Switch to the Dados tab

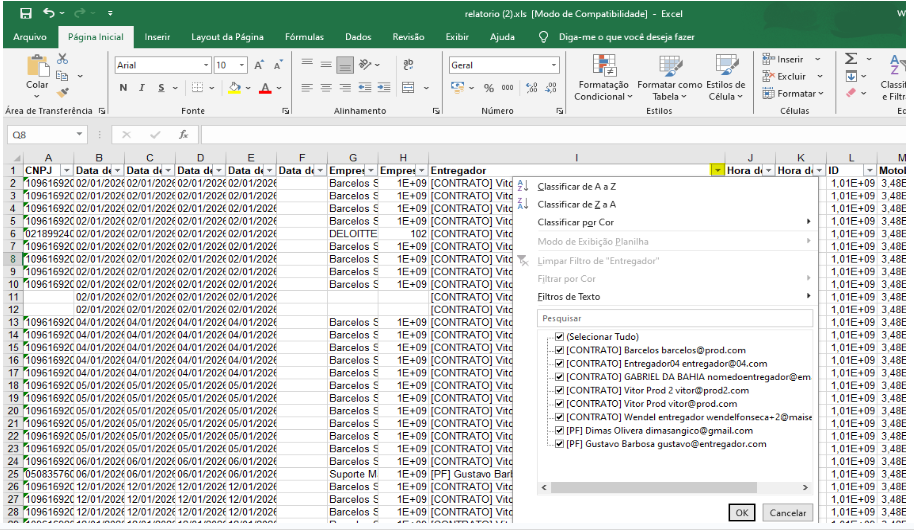click(358, 37)
